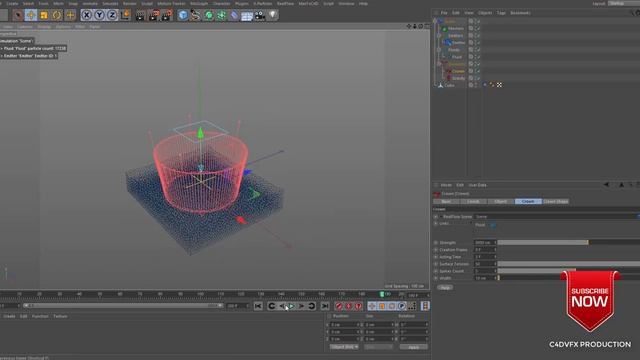Go to start of timeline
The width and height of the screenshot is (640, 360).
pyautogui.click(x=258, y=306)
